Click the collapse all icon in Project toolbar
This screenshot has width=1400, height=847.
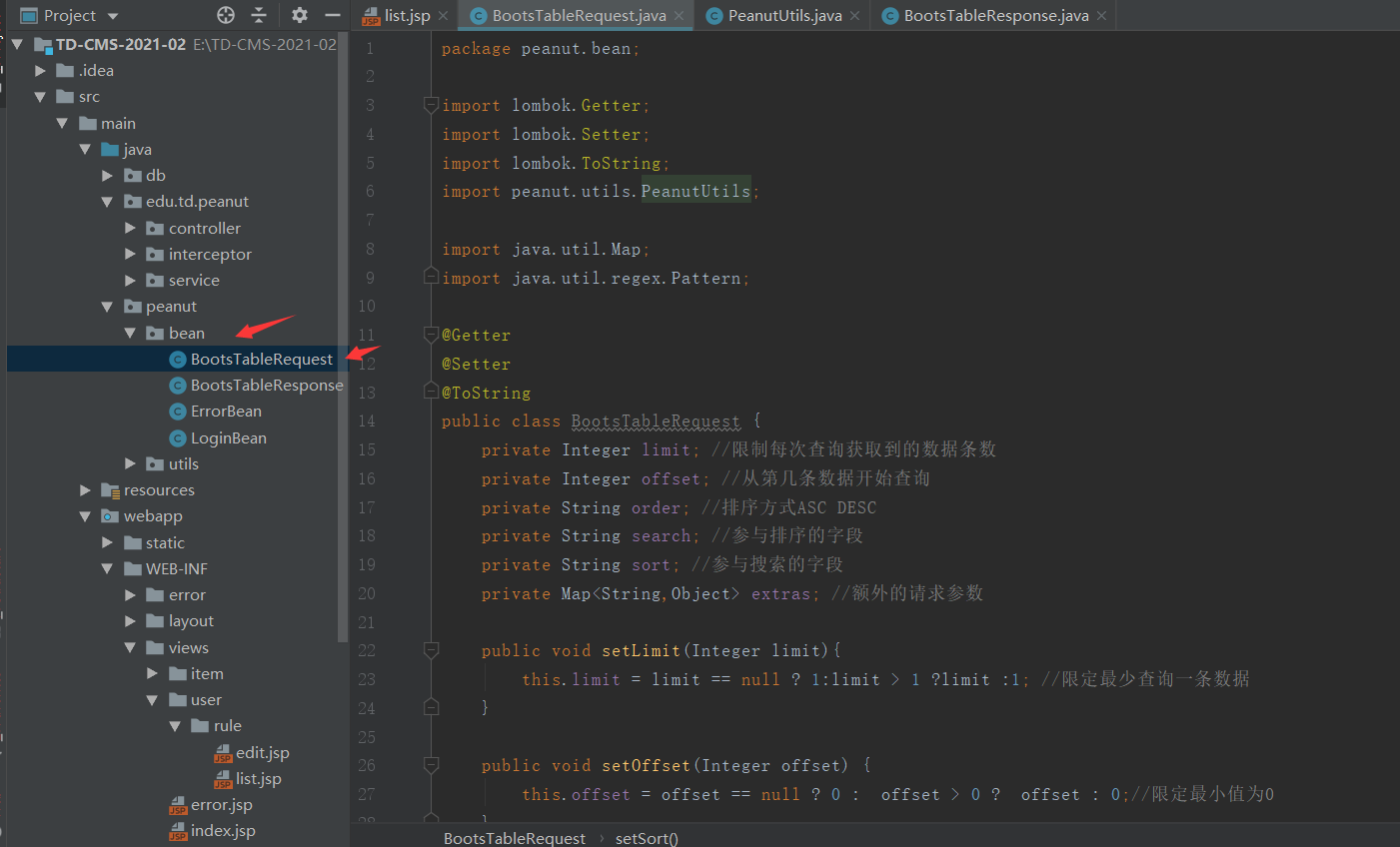(259, 15)
